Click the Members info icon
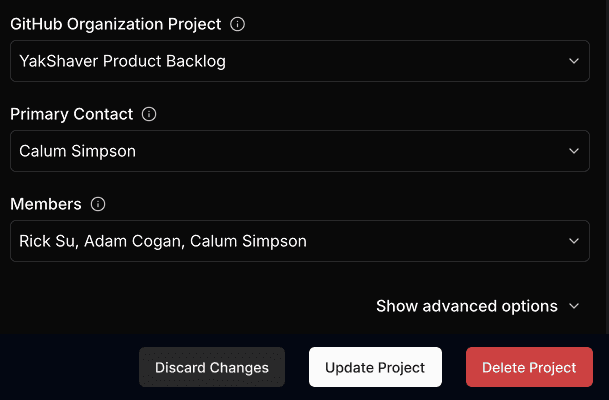Screen dimensions: 609x400 pos(98,204)
